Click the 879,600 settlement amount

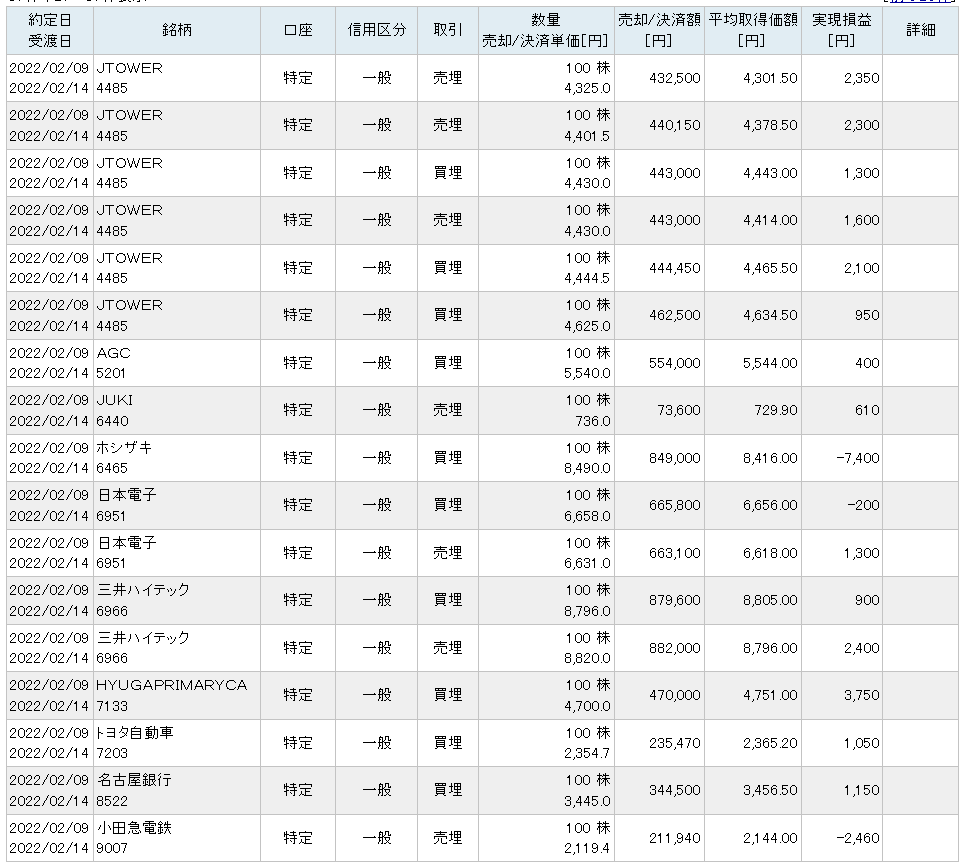674,600
